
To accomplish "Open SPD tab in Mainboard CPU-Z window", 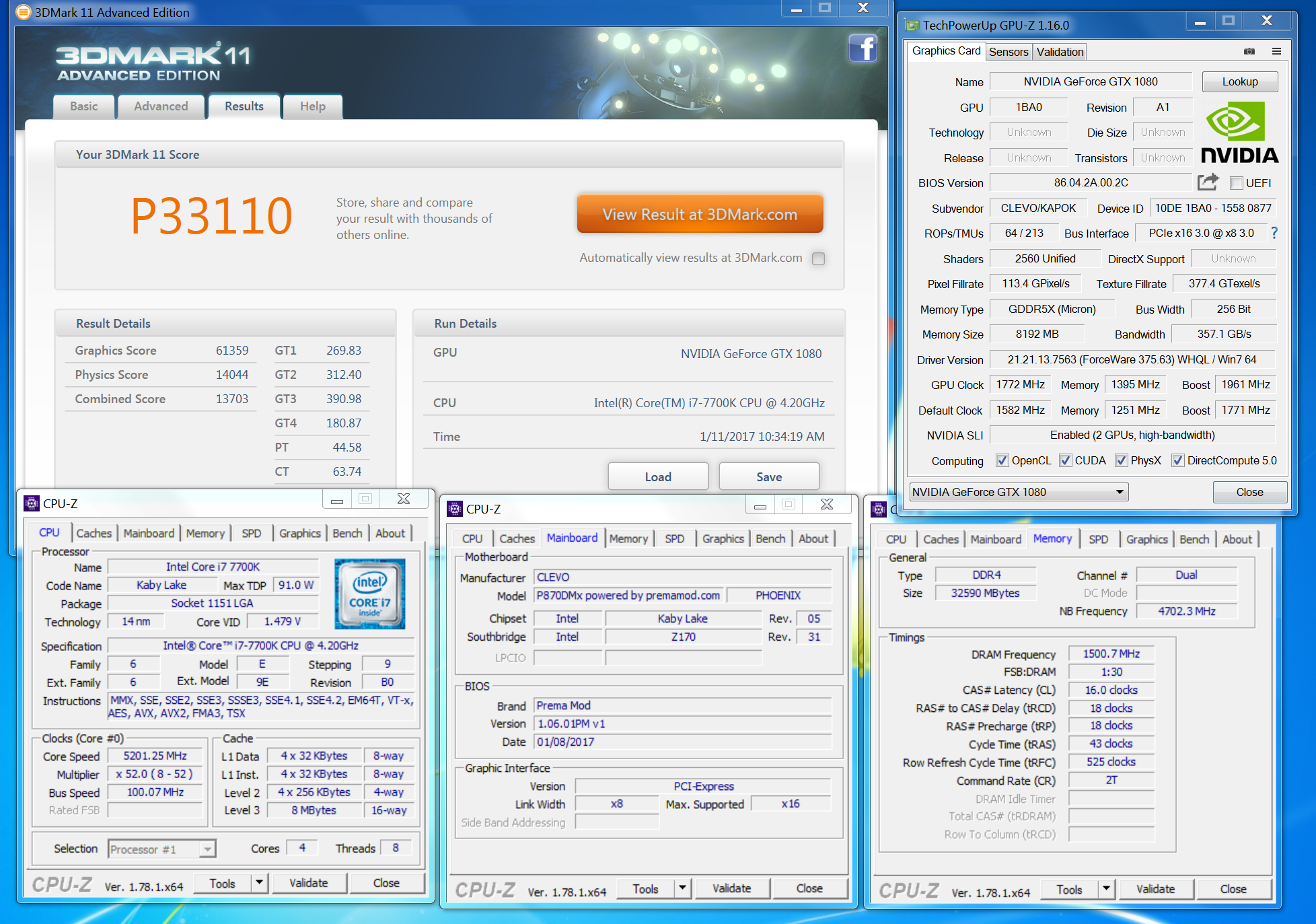I will coord(674,538).
